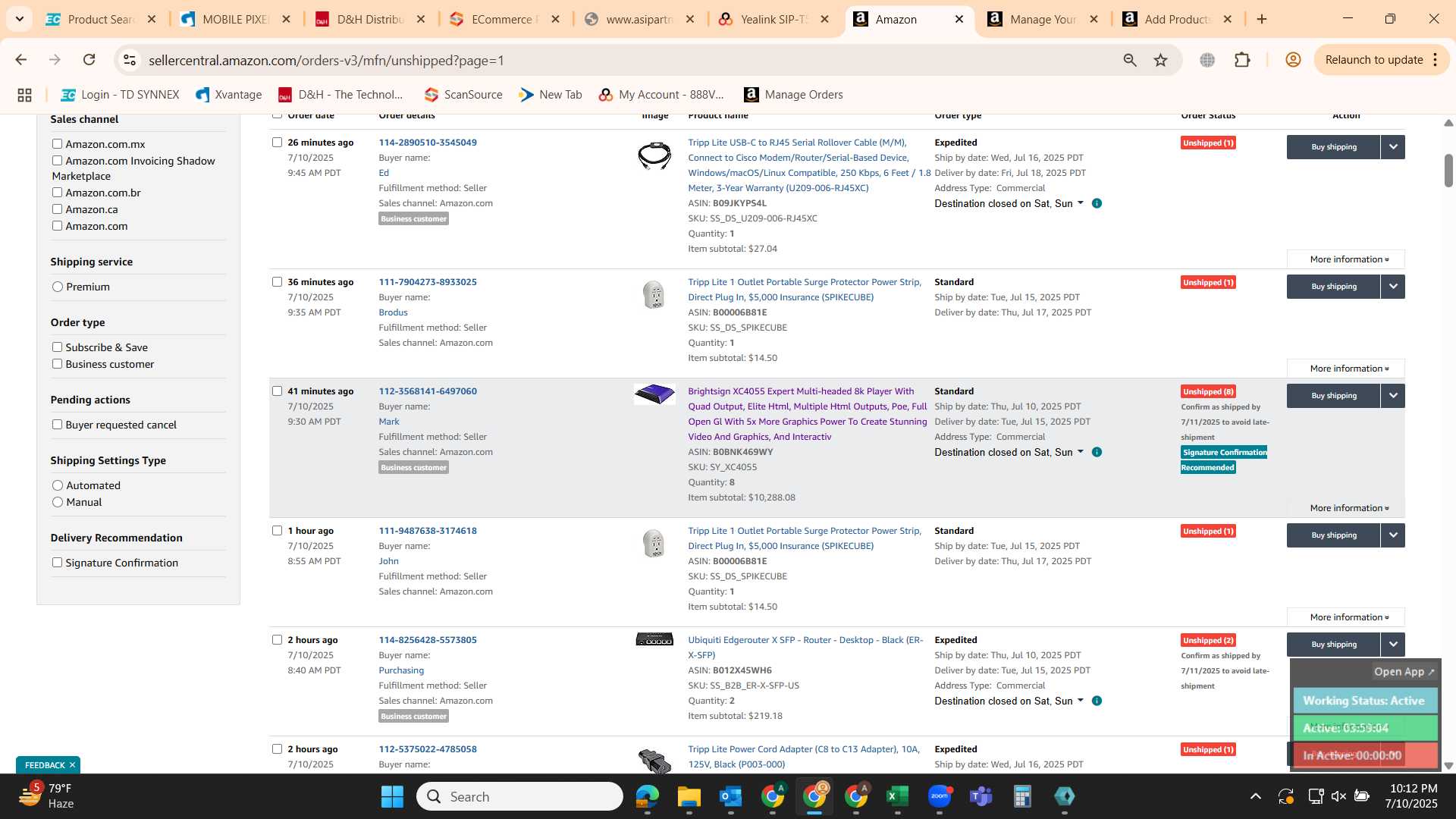The image size is (1456, 819).
Task: Click the Tripp Lite serial cable product thumbnail
Action: click(x=654, y=155)
